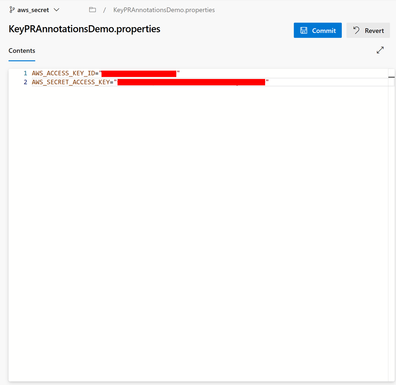Revert the file edits
The width and height of the screenshot is (396, 385).
point(368,30)
